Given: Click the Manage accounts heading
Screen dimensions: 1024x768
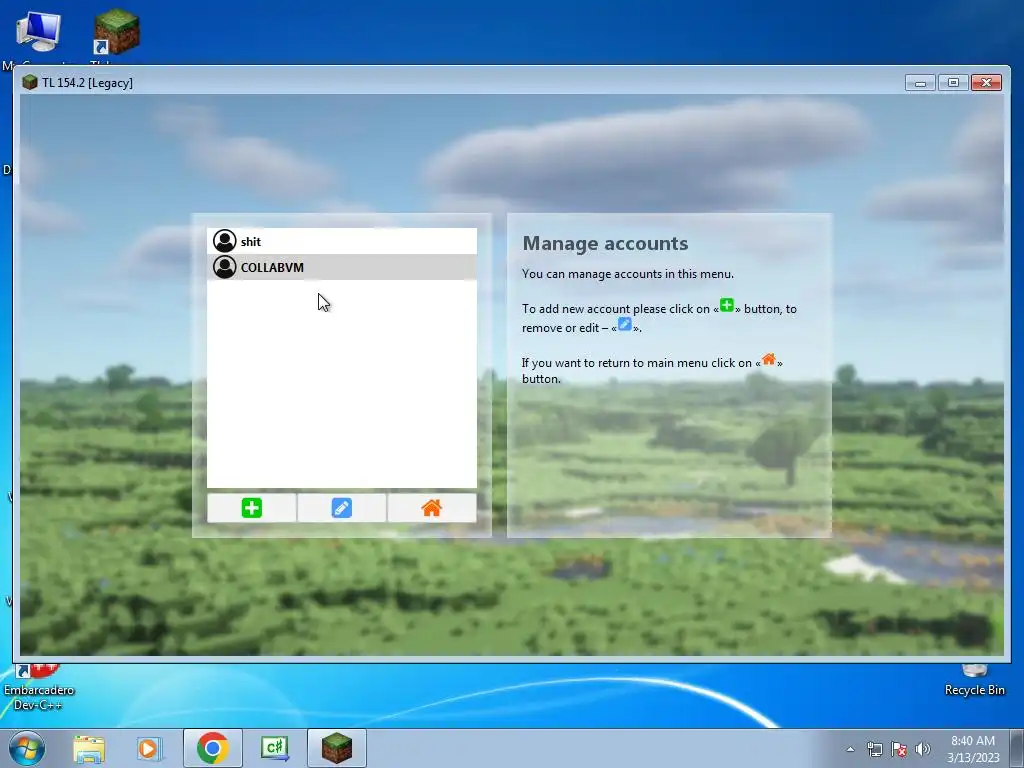Looking at the screenshot, I should (605, 243).
